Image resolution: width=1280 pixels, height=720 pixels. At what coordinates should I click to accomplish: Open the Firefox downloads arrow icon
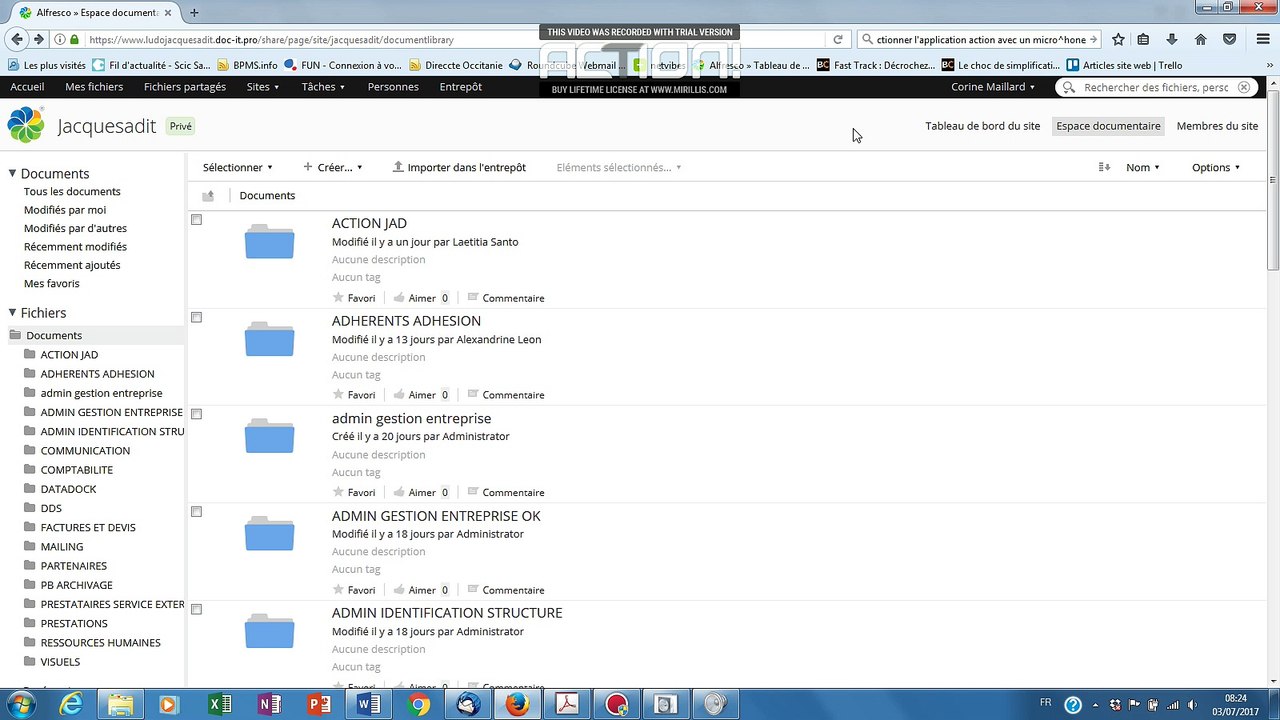click(x=1172, y=40)
